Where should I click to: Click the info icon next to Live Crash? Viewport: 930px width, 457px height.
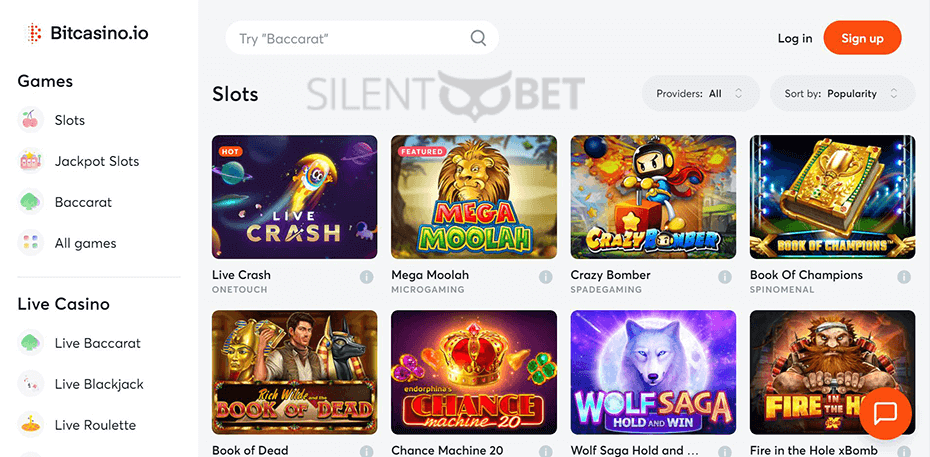pos(367,277)
